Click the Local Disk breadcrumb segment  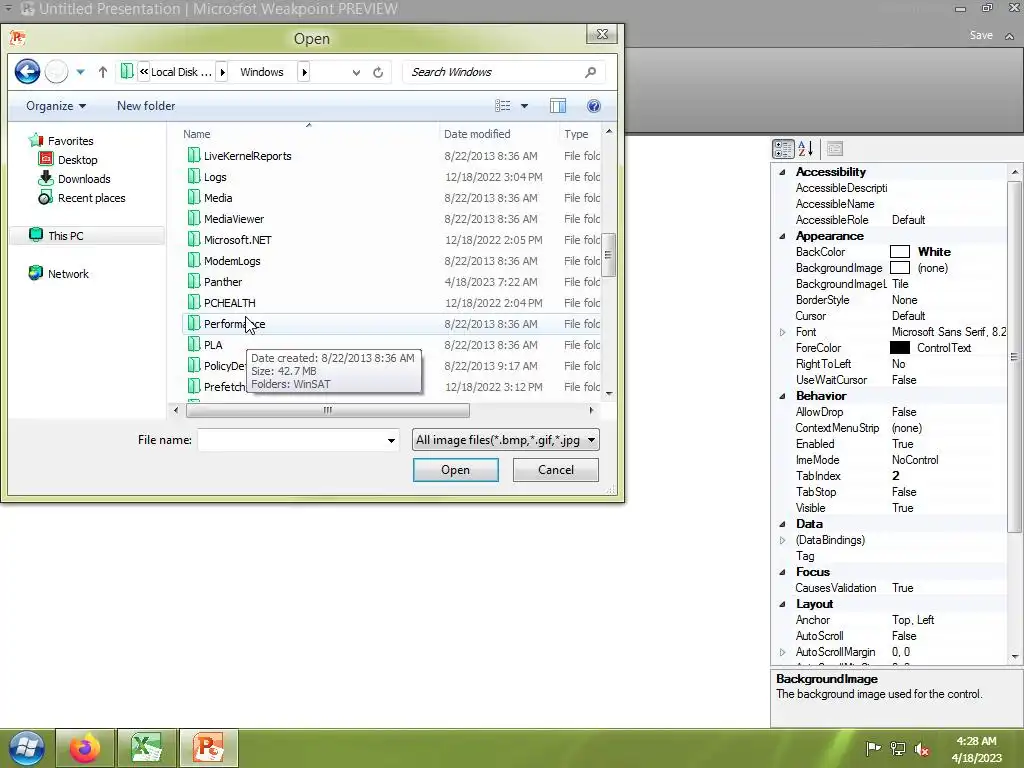[x=181, y=72]
